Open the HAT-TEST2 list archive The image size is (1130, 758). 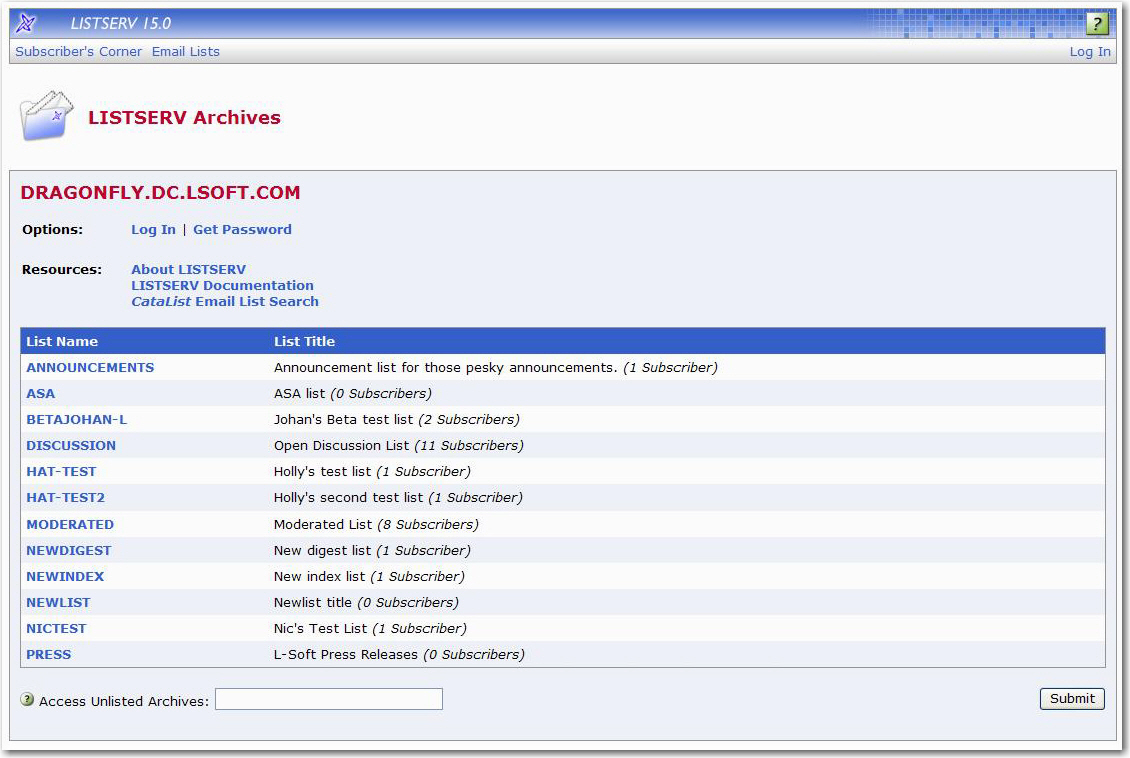(66, 497)
